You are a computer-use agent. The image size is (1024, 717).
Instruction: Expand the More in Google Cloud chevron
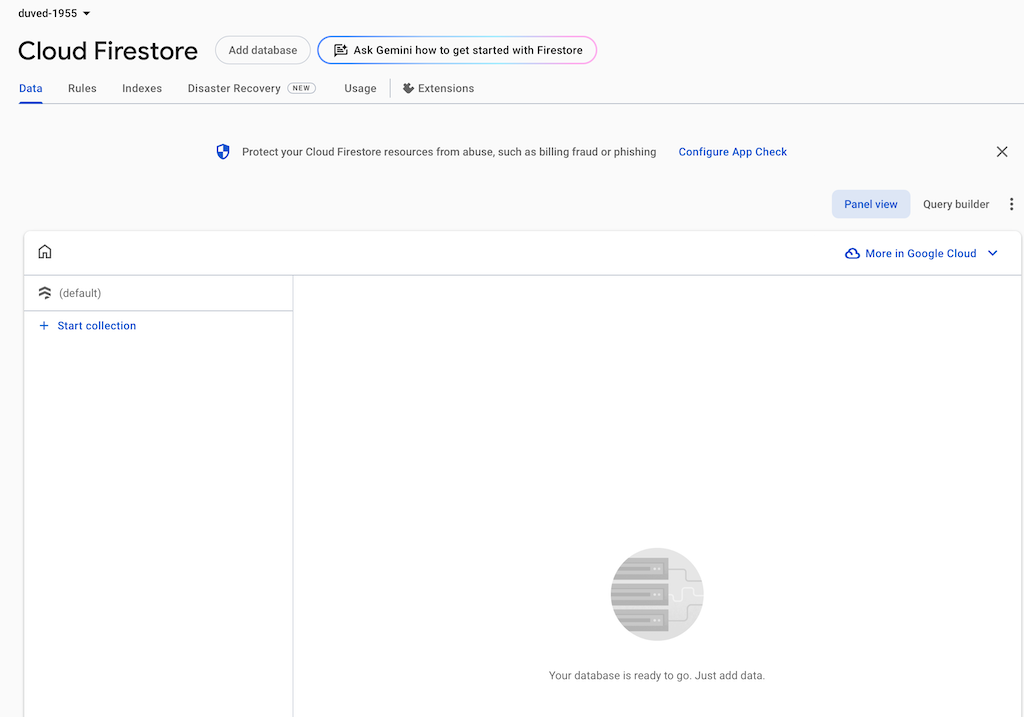tap(993, 253)
